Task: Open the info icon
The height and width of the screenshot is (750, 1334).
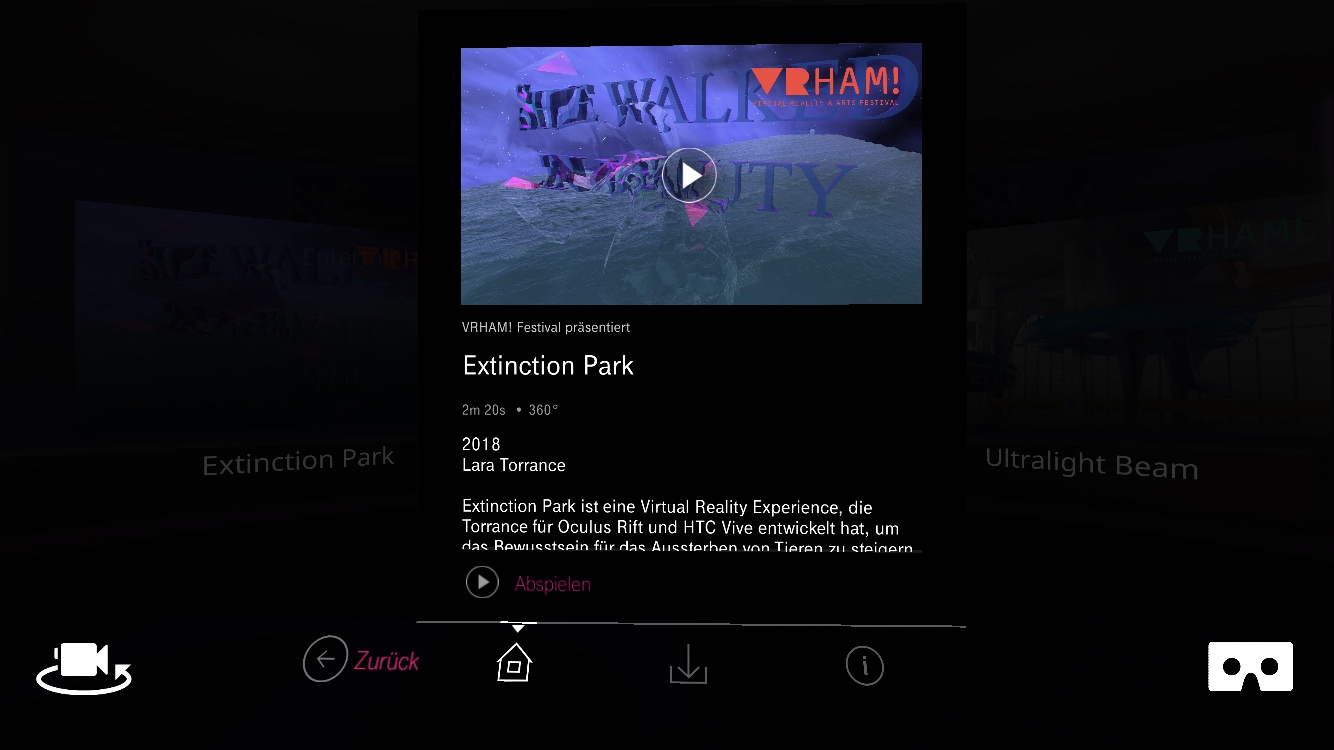Action: point(864,665)
